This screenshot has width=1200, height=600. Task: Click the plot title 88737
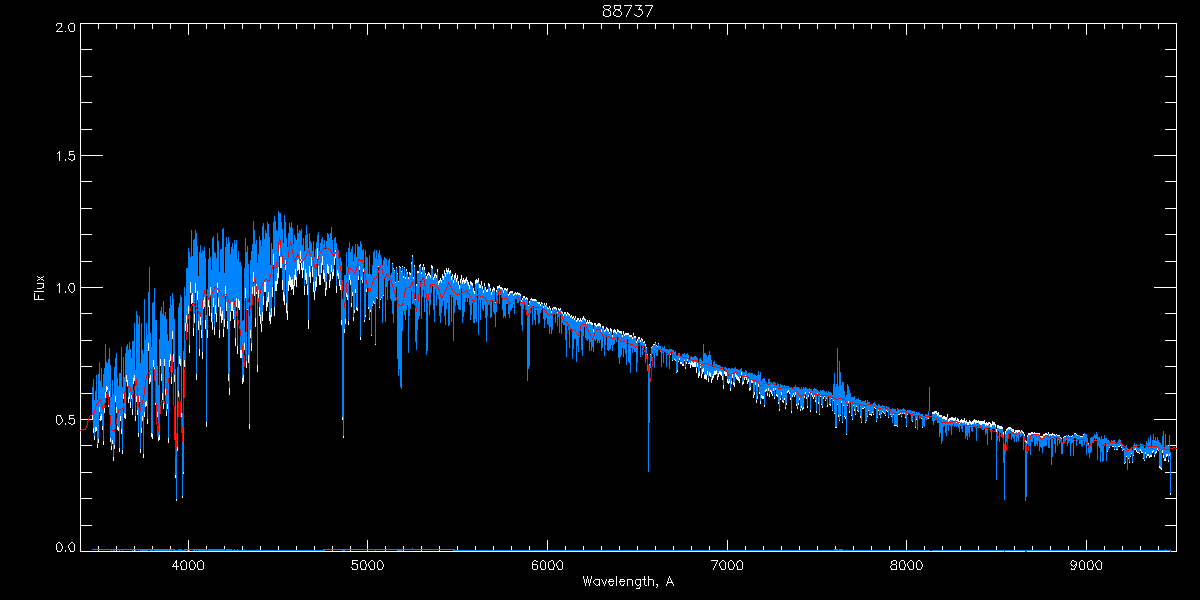click(x=627, y=10)
